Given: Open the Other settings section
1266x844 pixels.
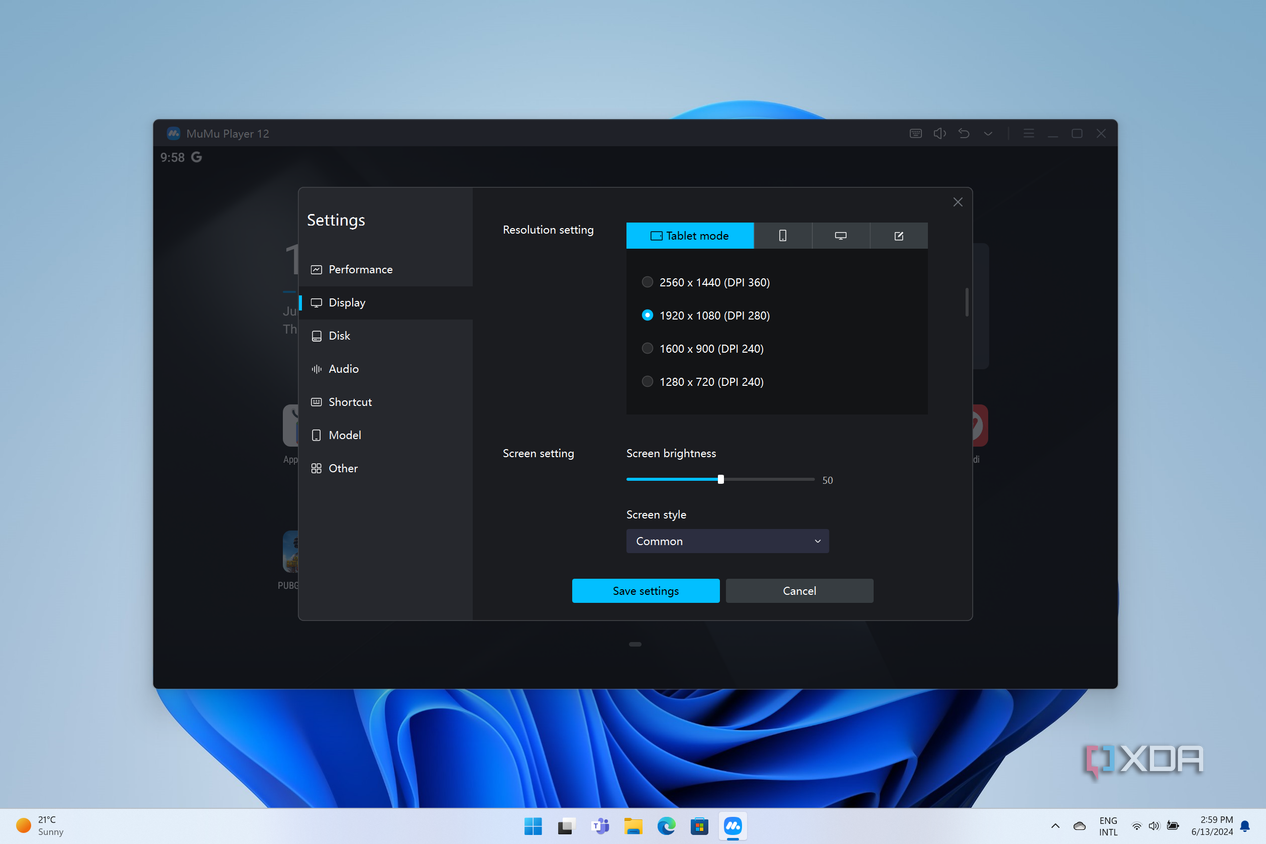Looking at the screenshot, I should coord(386,467).
